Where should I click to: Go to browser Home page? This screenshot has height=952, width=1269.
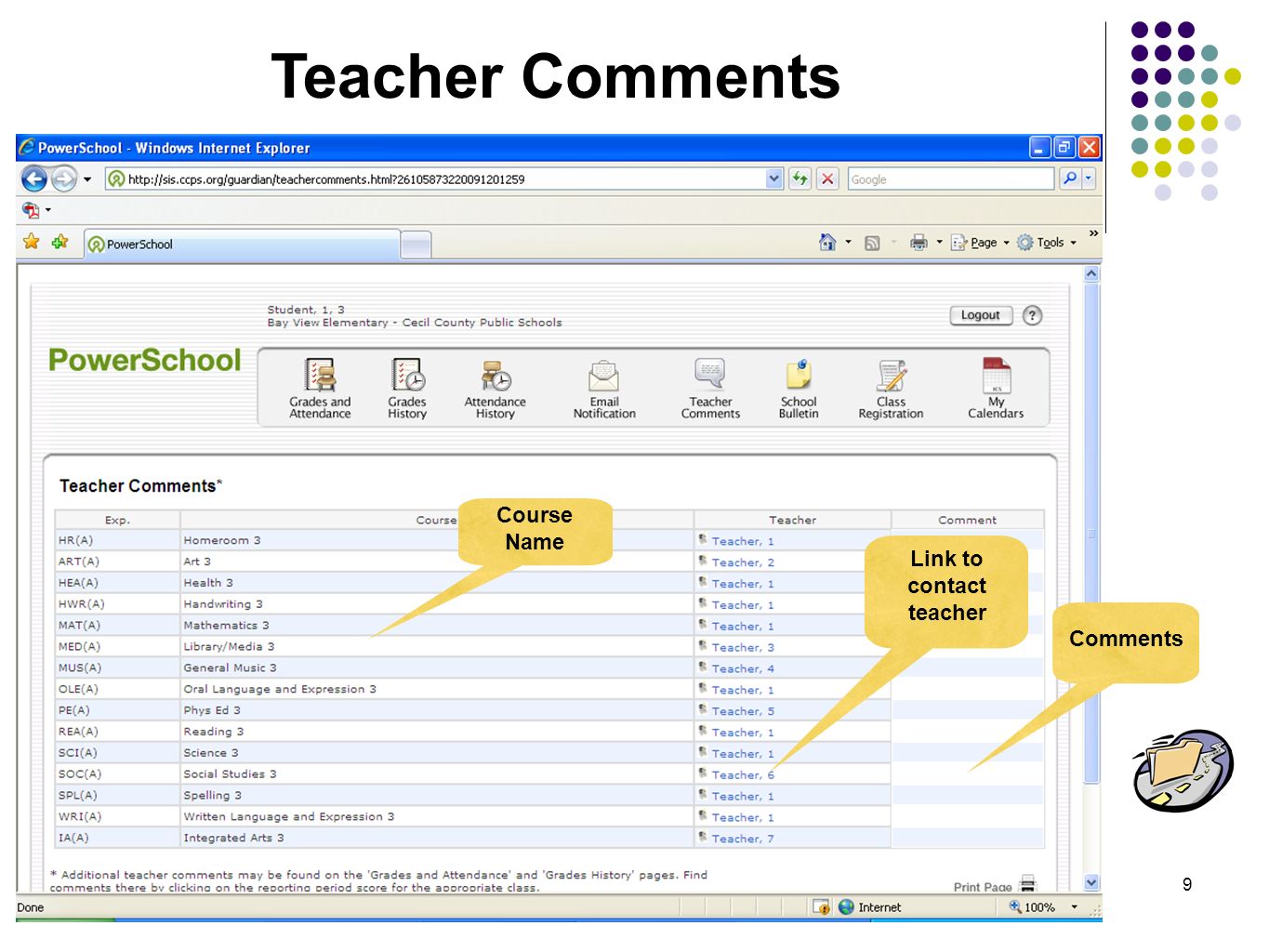(827, 243)
